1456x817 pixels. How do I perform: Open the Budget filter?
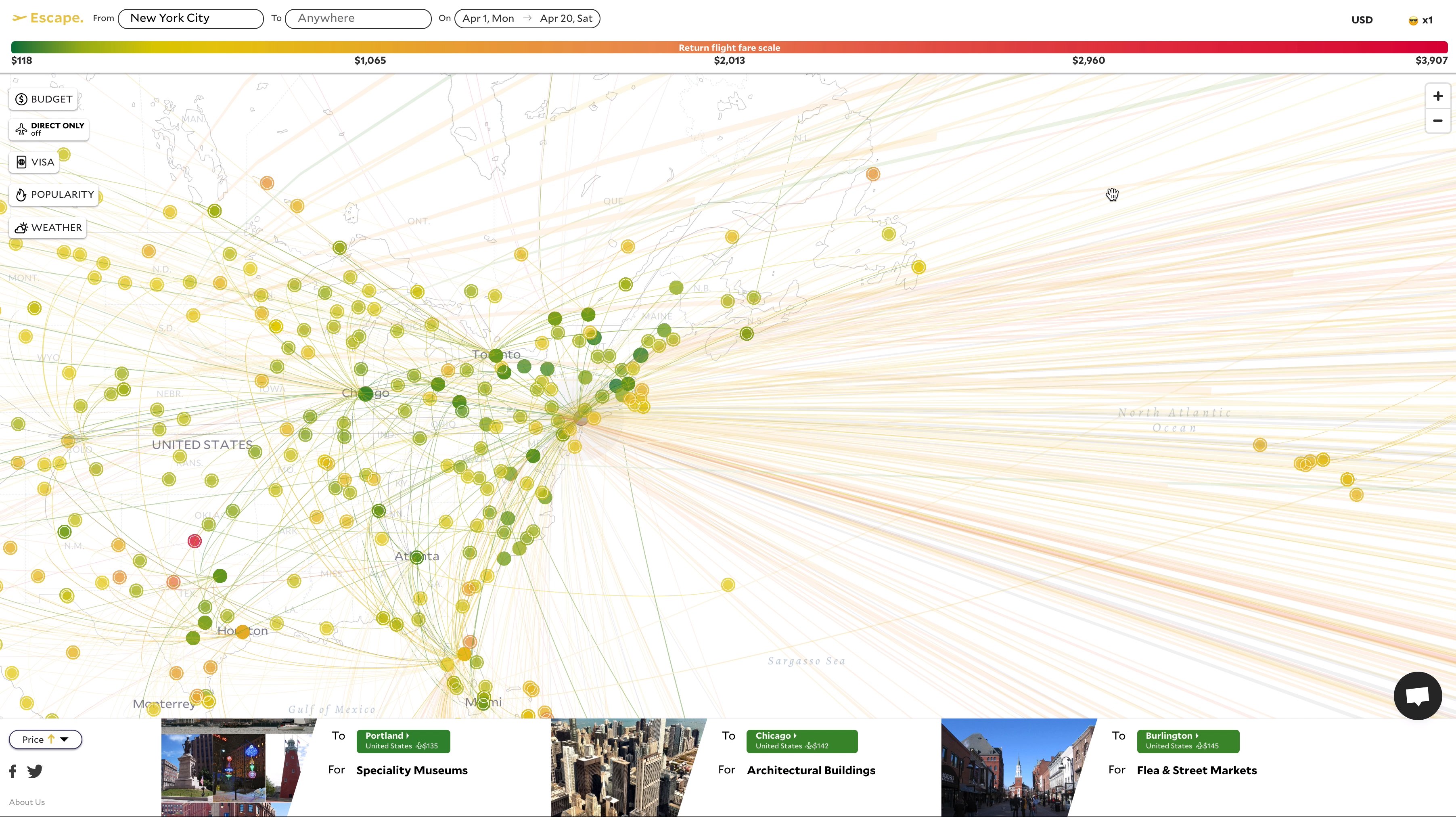(x=44, y=100)
